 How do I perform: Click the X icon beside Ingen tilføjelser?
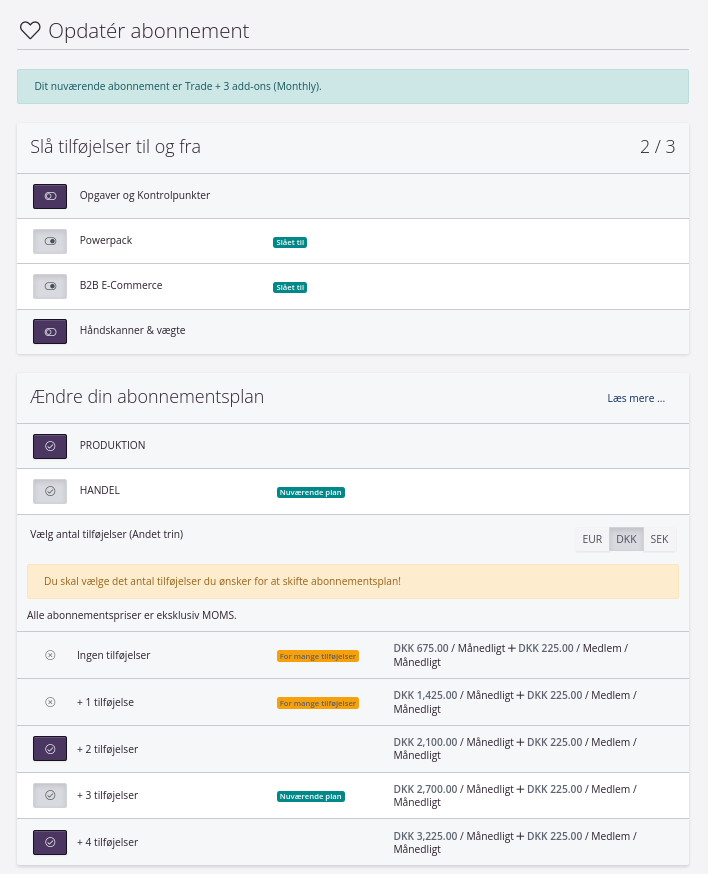[x=50, y=655]
